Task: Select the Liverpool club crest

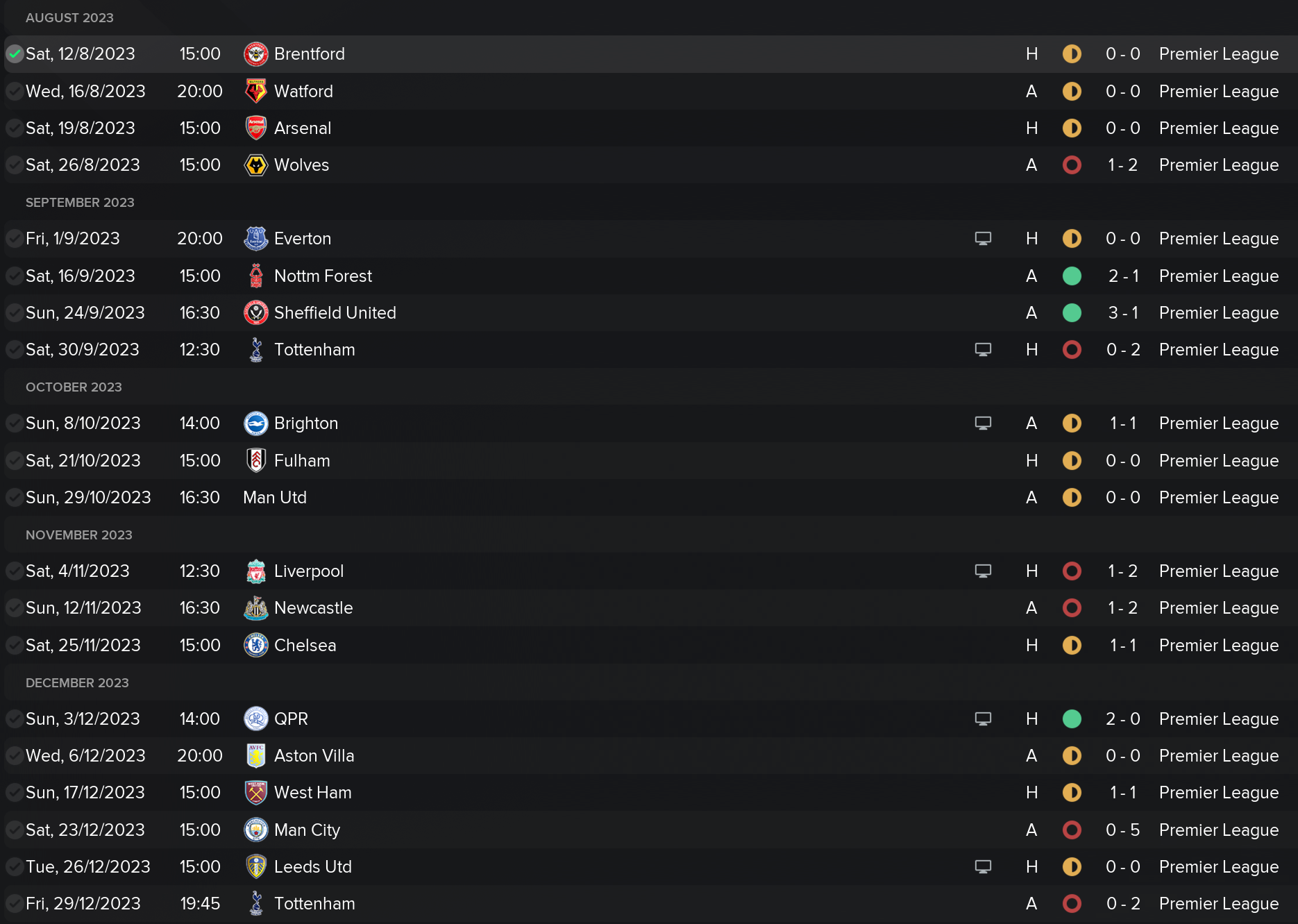Action: (x=256, y=571)
